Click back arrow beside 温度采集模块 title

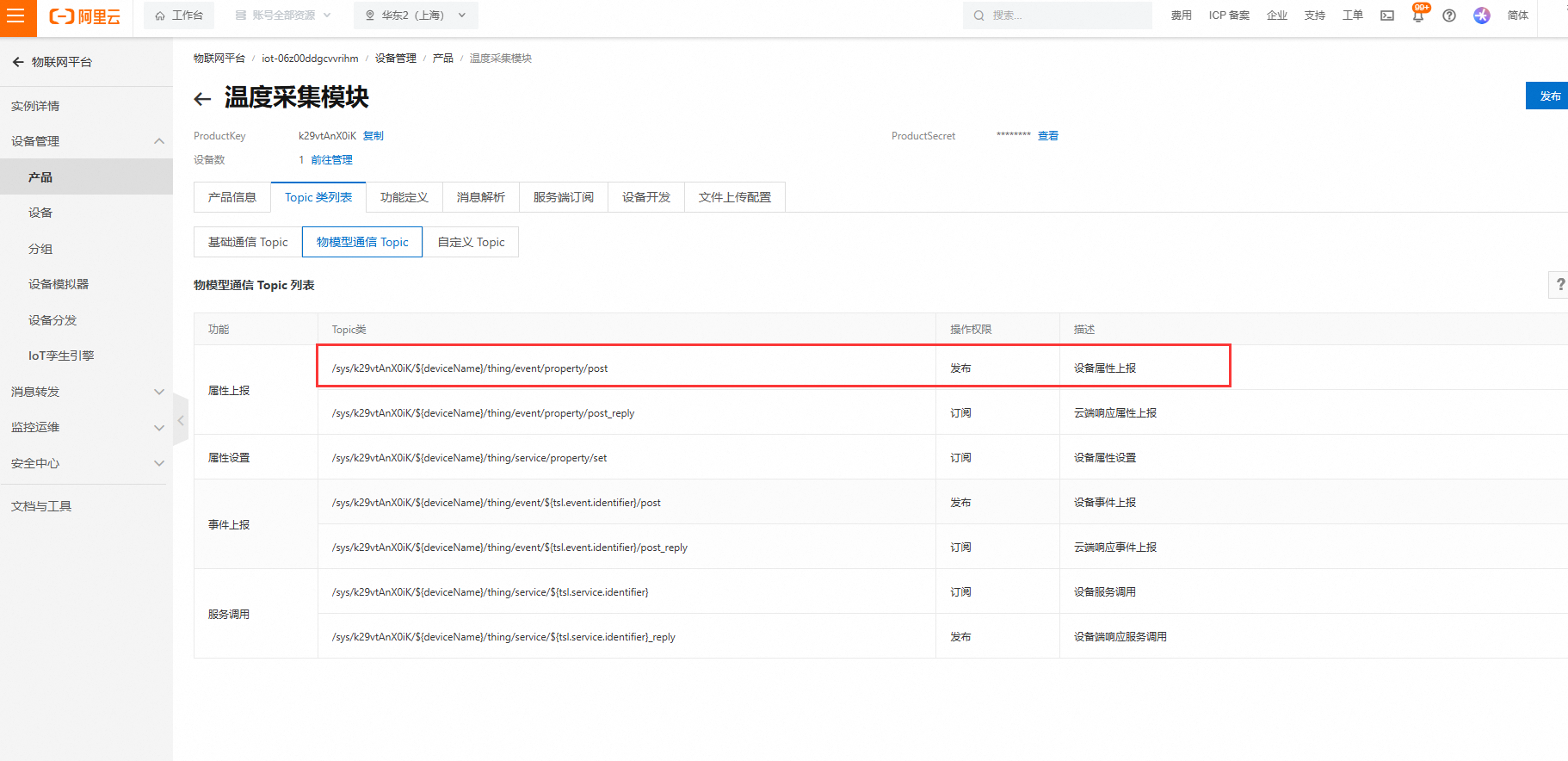pos(202,99)
